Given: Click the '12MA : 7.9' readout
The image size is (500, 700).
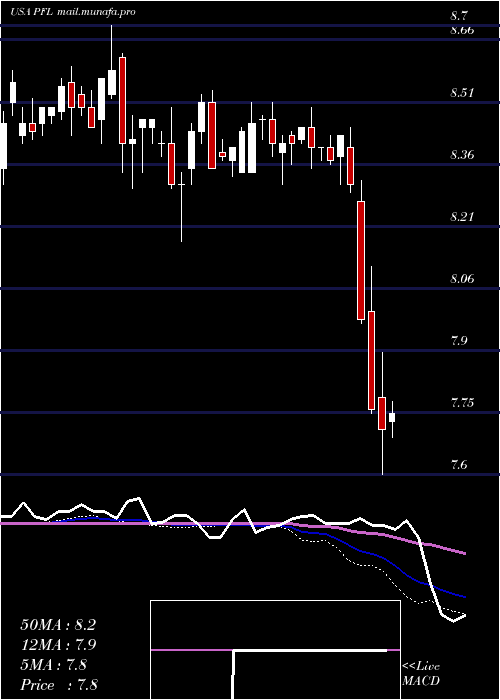Looking at the screenshot, I should (x=58, y=645).
